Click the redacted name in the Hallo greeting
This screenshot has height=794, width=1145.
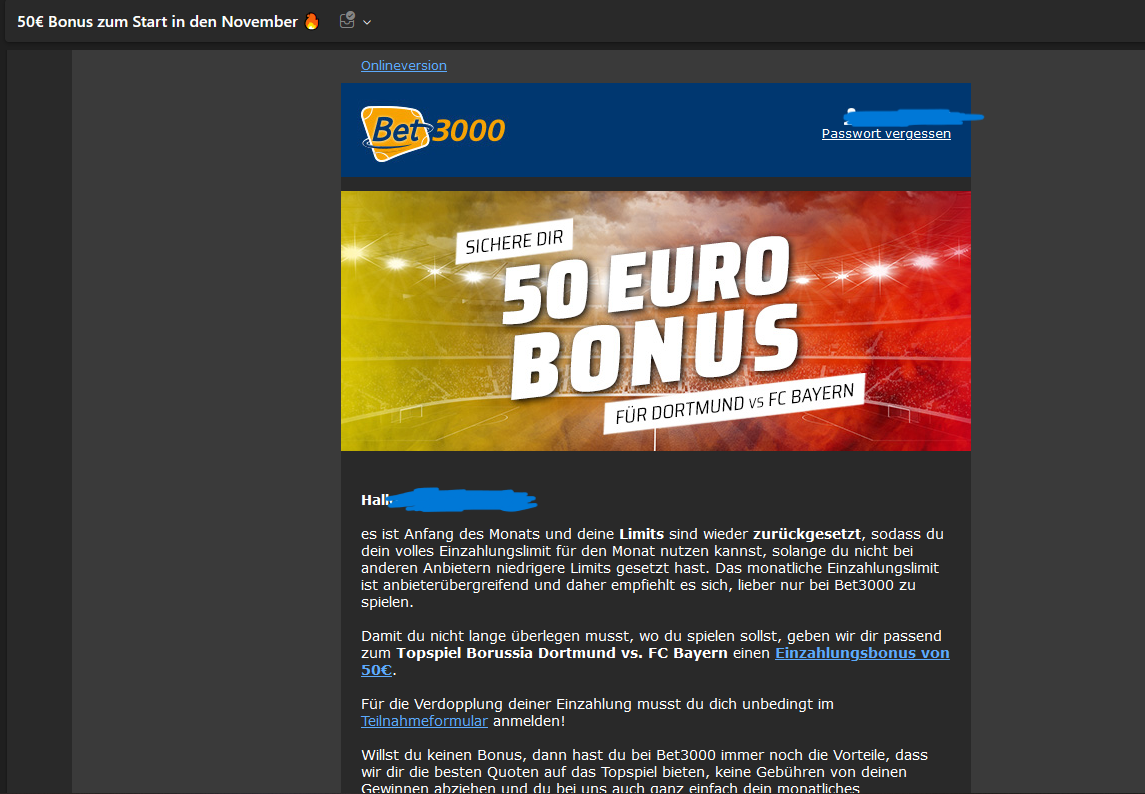point(462,500)
